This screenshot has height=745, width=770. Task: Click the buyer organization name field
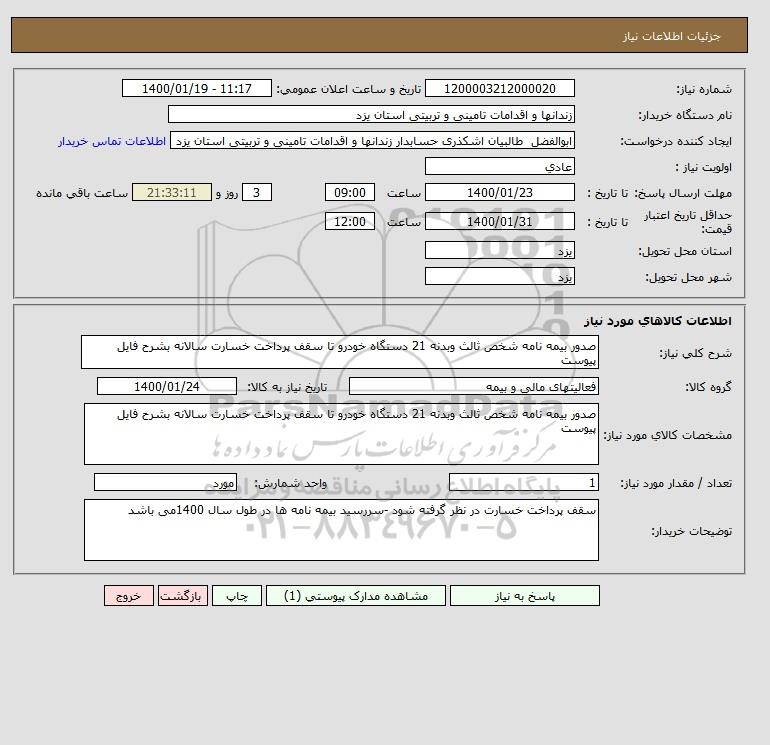coord(371,114)
